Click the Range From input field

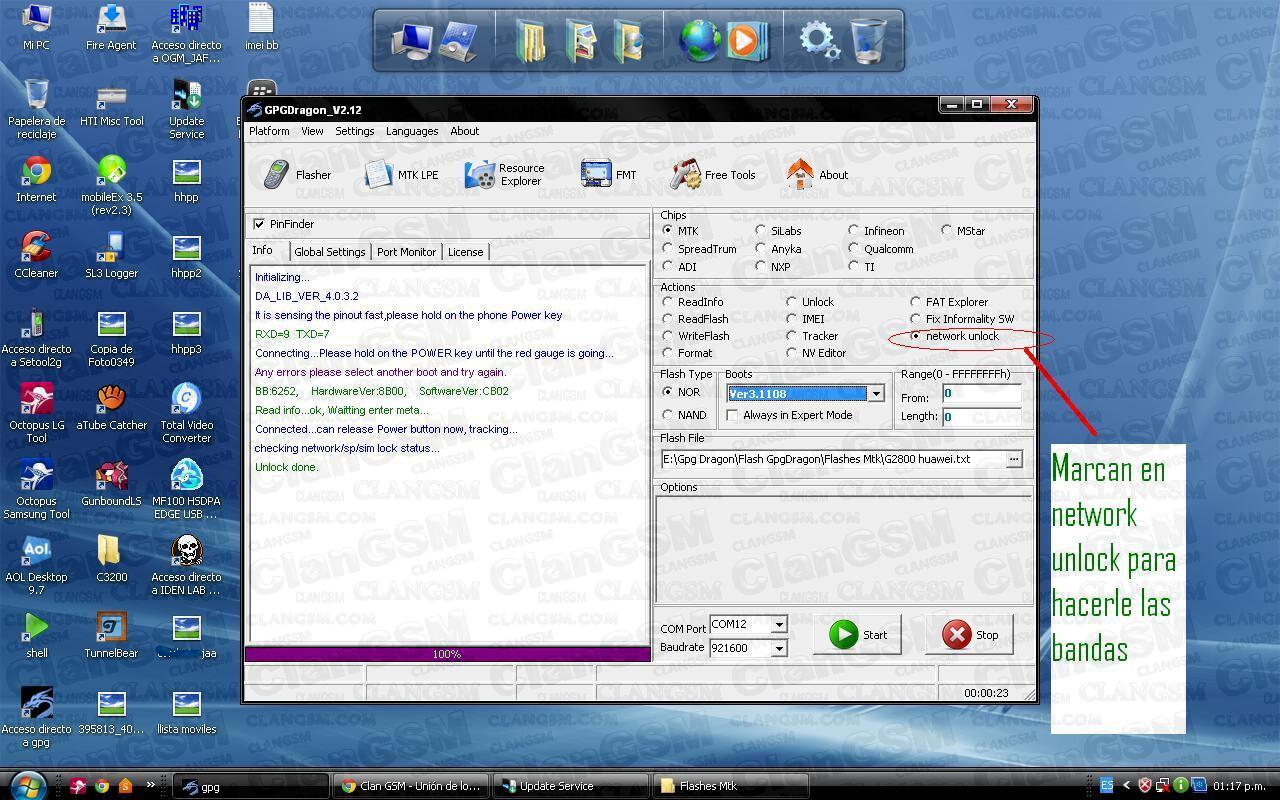click(981, 394)
